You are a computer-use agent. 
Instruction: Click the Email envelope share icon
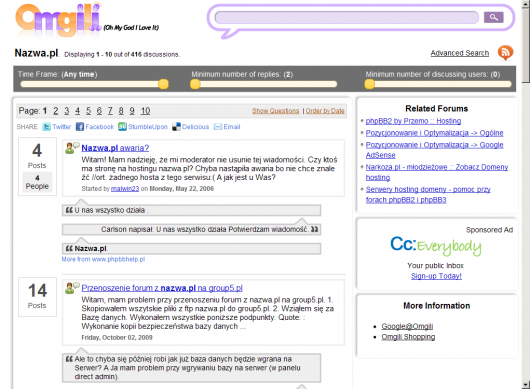(218, 127)
